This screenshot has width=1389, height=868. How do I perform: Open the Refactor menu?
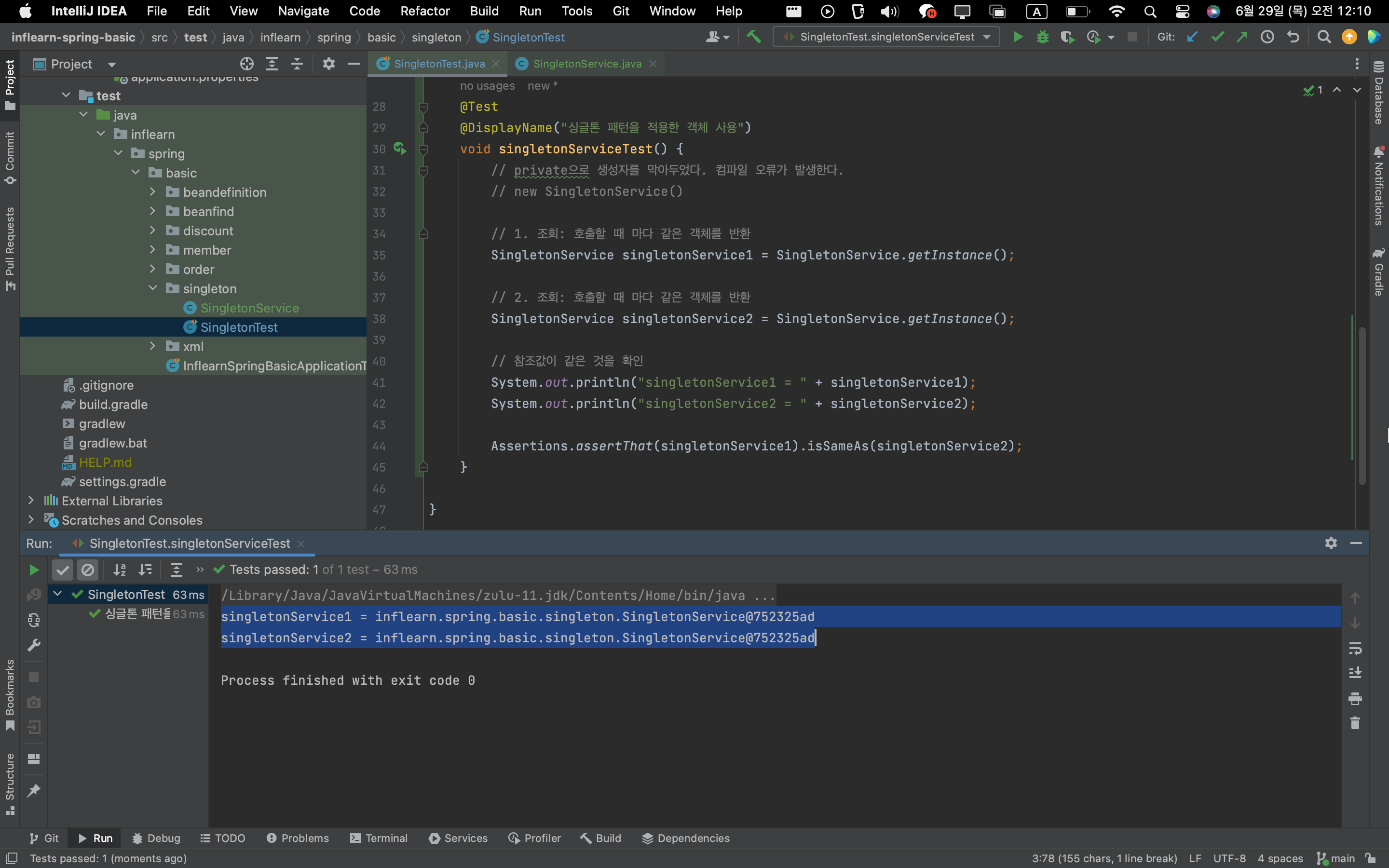(424, 11)
